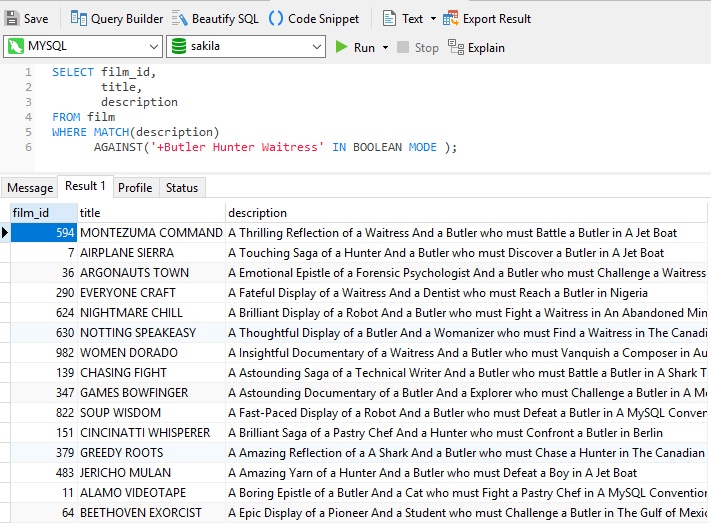Select the GREEDY ROOTS title cell

point(151,452)
